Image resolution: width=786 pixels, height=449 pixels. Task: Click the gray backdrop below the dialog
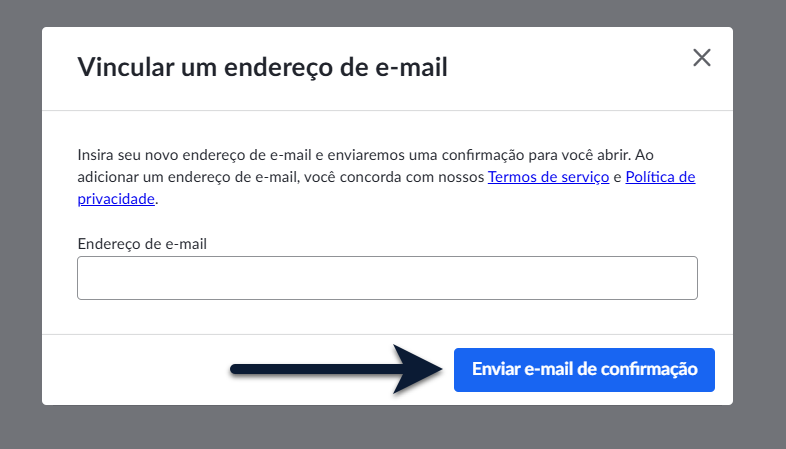393,427
